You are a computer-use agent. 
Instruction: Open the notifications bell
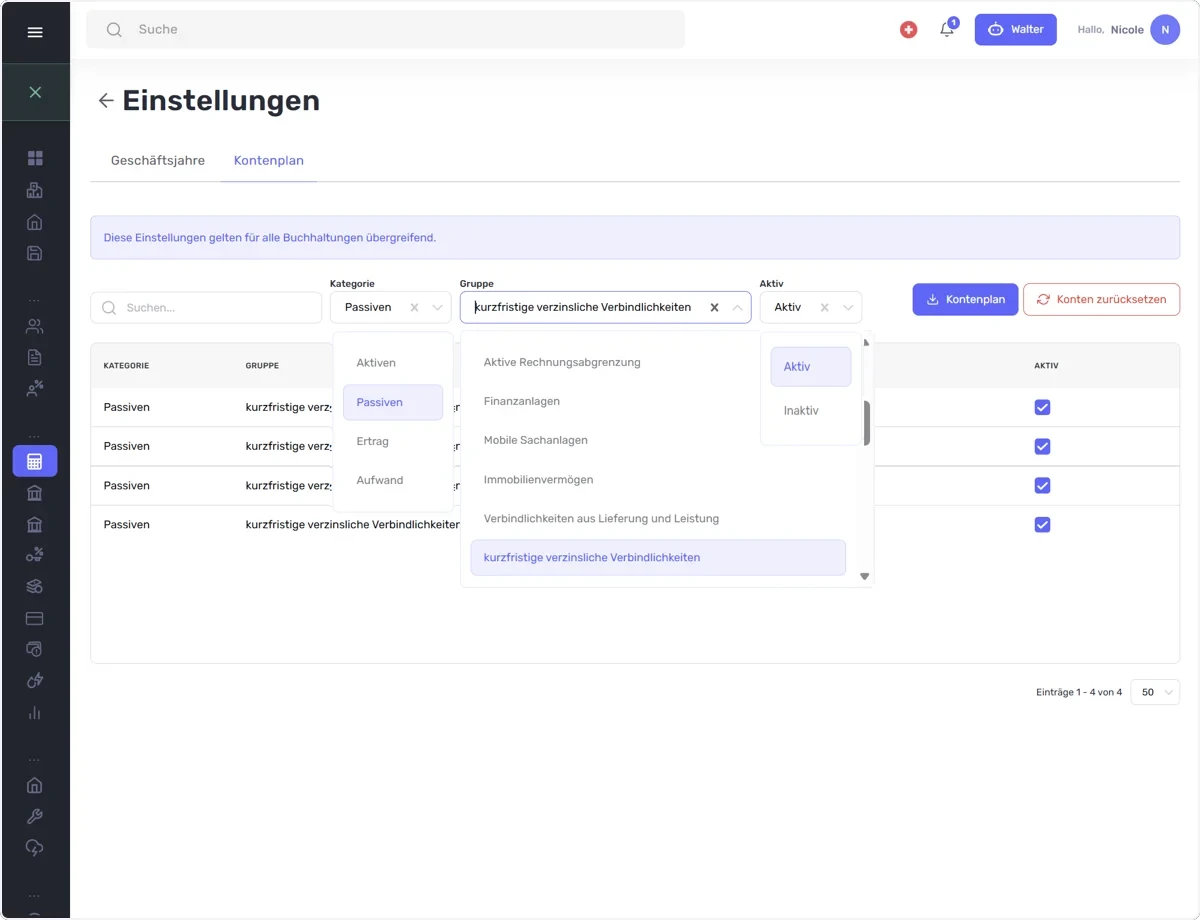[947, 29]
